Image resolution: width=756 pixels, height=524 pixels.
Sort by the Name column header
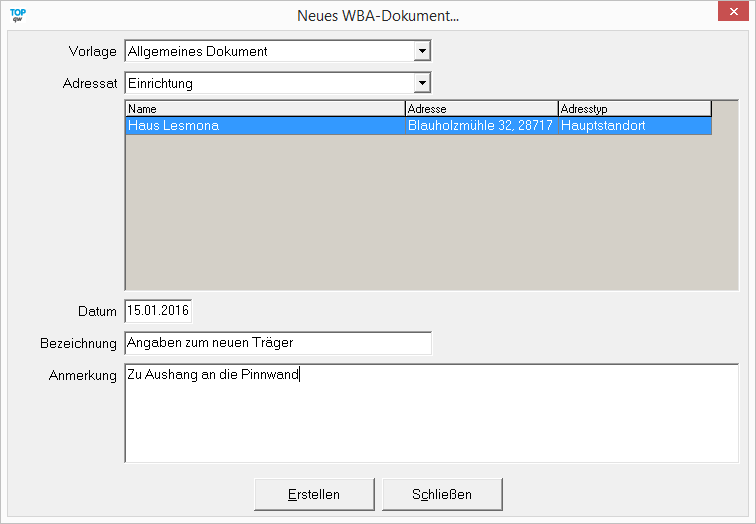[265, 108]
